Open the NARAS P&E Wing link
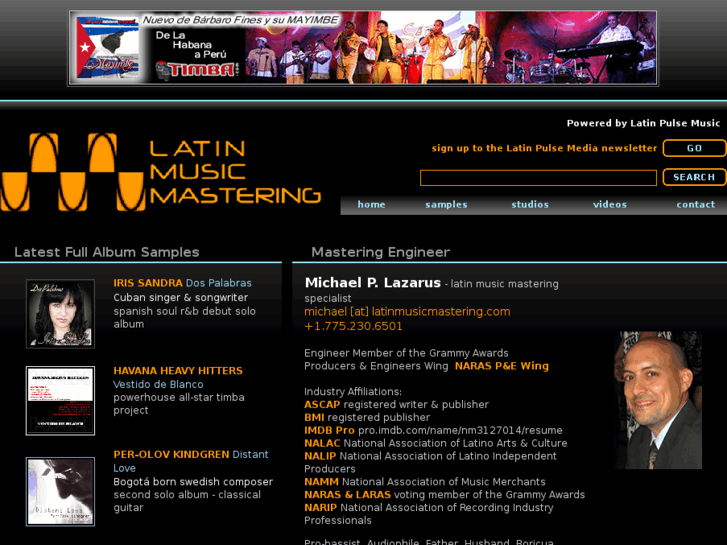Image resolution: width=727 pixels, height=545 pixels. click(x=502, y=366)
